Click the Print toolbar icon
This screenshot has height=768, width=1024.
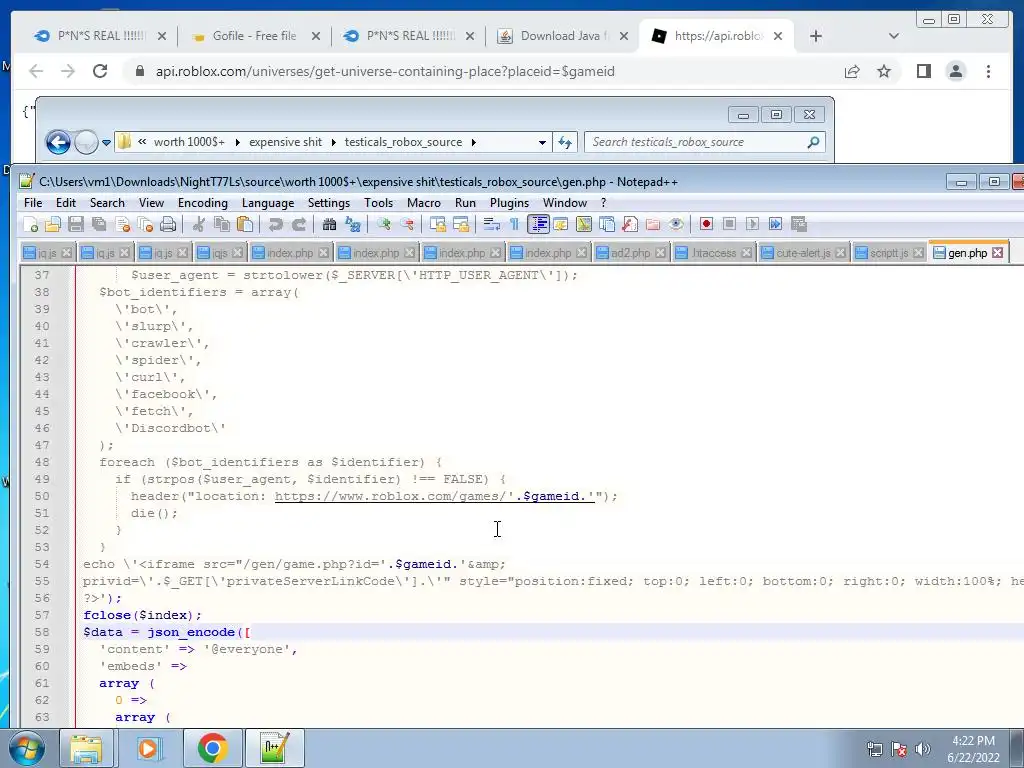pyautogui.click(x=168, y=225)
